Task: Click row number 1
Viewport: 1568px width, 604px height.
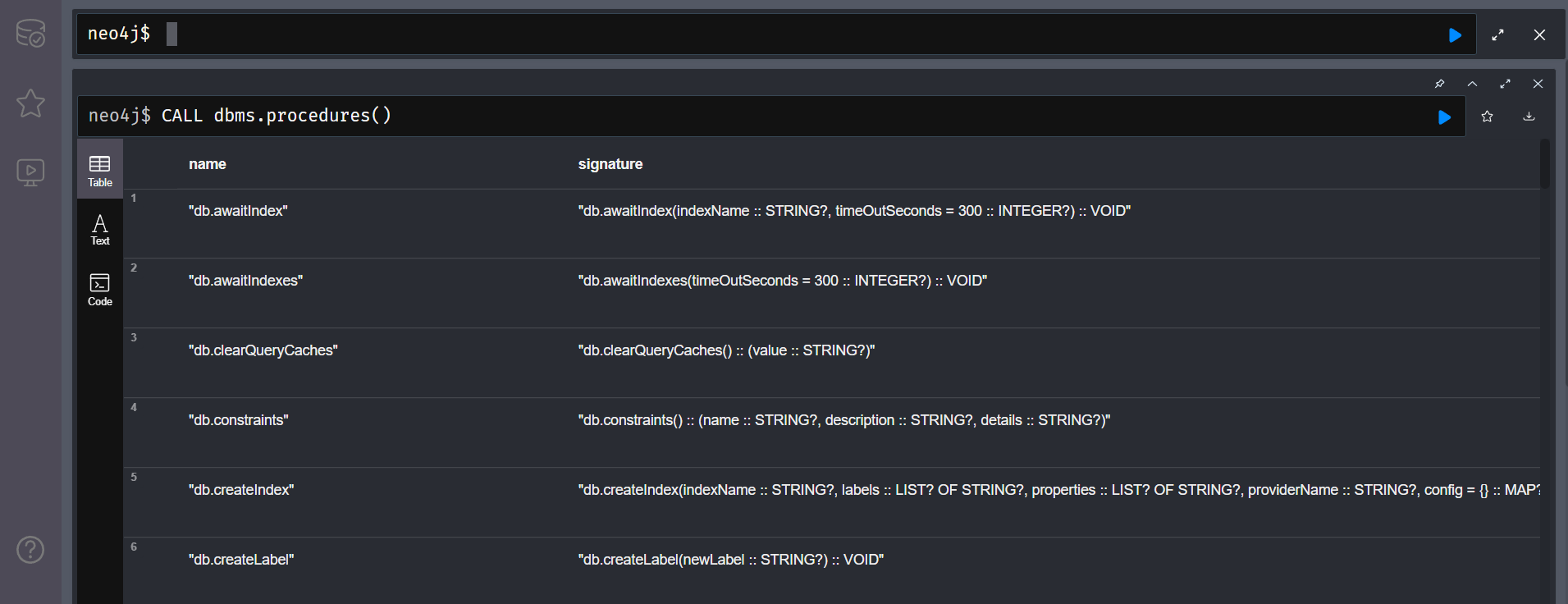Action: [134, 198]
